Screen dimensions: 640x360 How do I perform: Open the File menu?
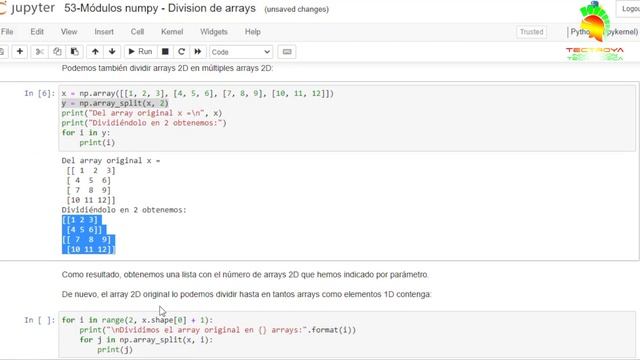pos(7,32)
